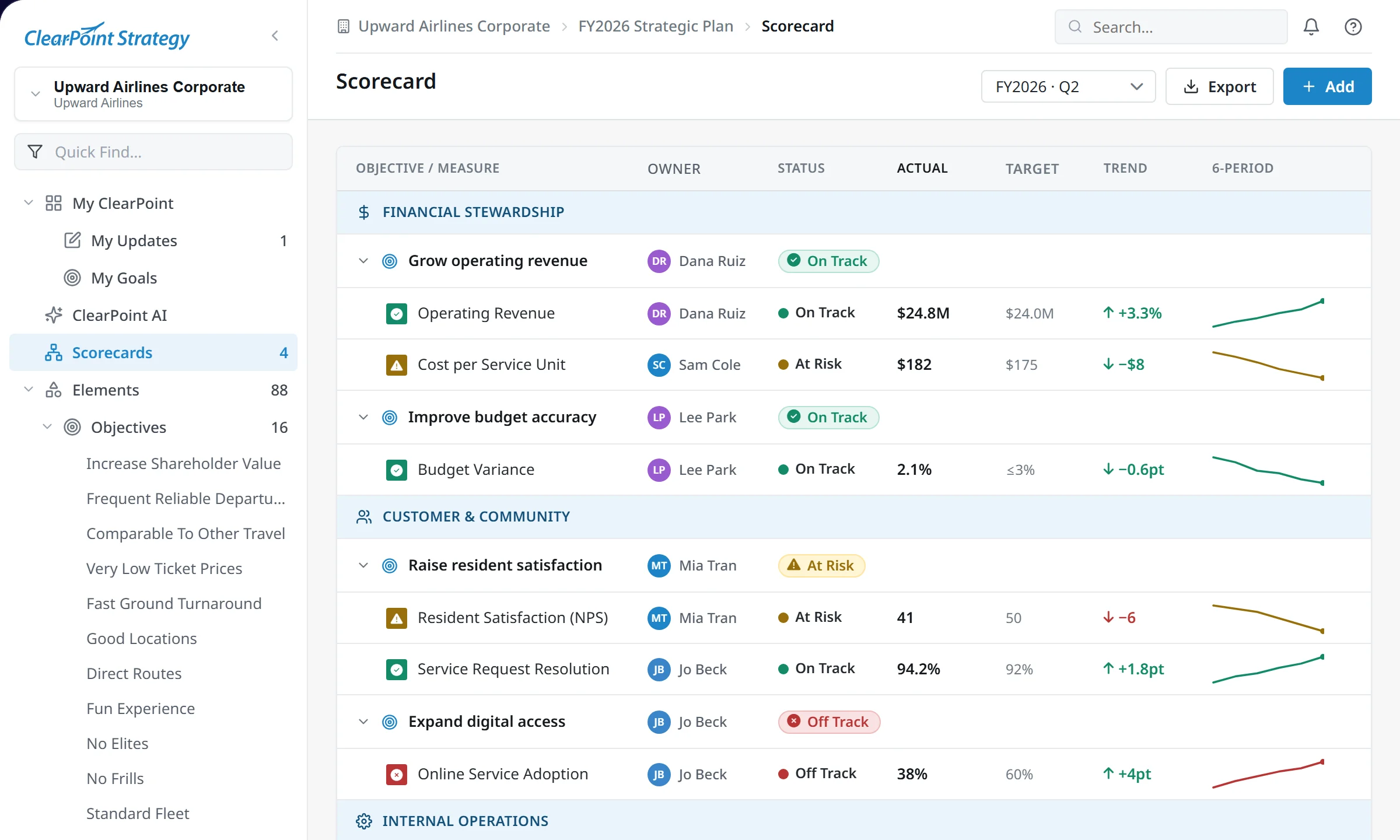Open the Upward Airlines Corporate breadcrumb link

[454, 26]
